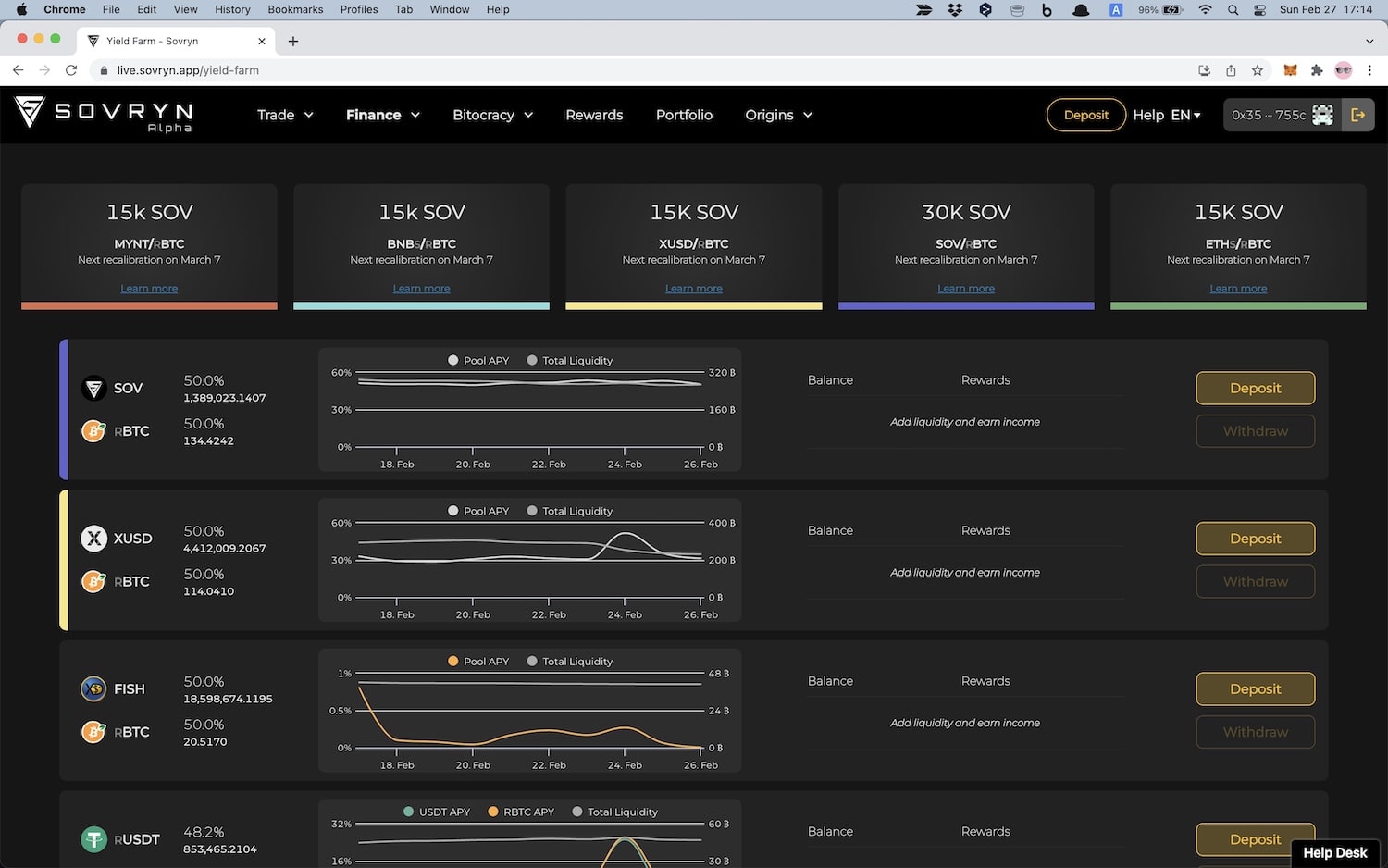Viewport: 1388px width, 868px height.
Task: Toggle Total Liquidity legend in RUSDT chart
Action: coord(614,812)
